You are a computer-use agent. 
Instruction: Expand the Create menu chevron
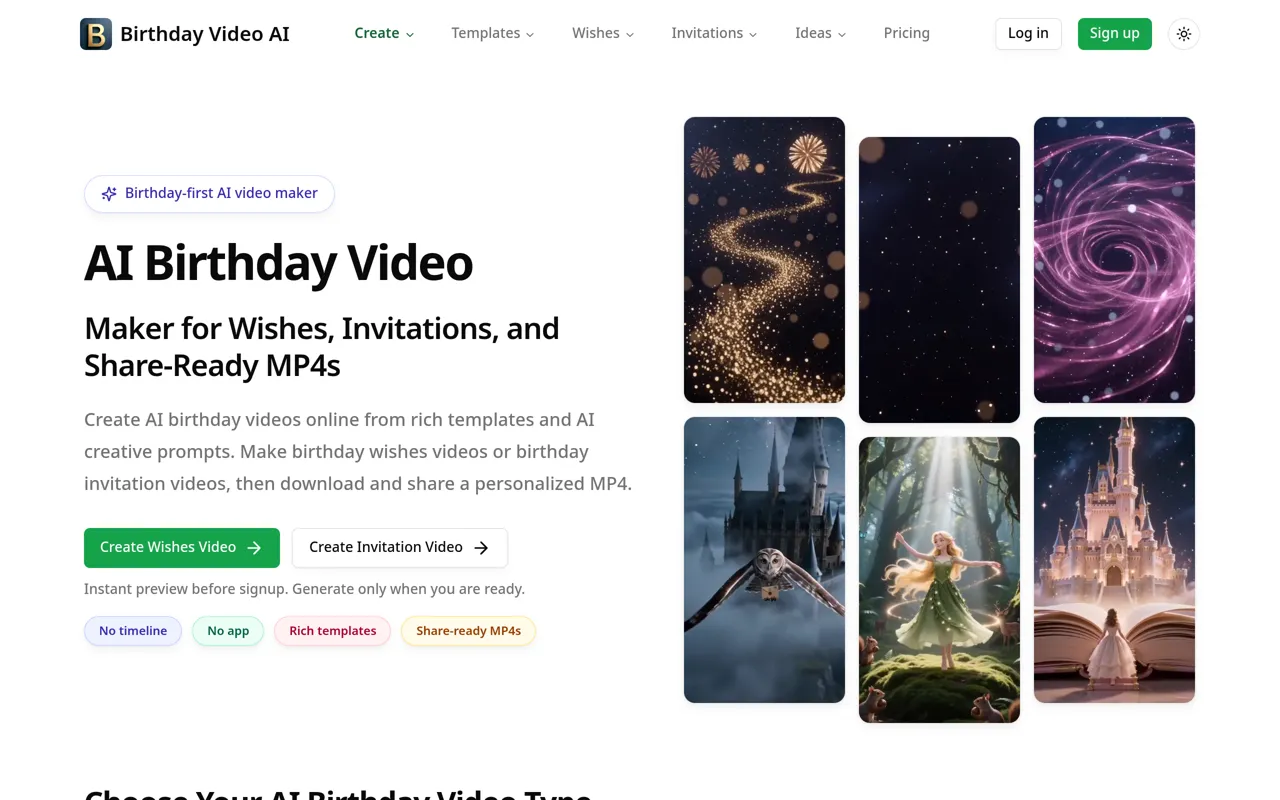(x=410, y=34)
